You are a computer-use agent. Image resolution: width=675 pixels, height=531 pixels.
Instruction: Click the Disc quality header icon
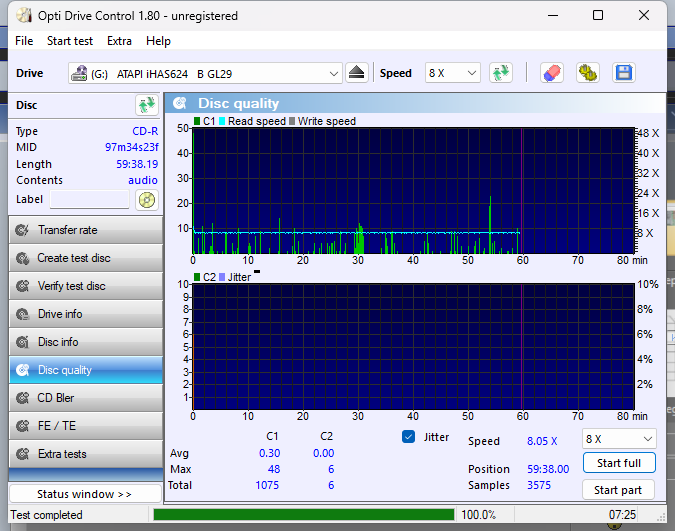tap(180, 103)
